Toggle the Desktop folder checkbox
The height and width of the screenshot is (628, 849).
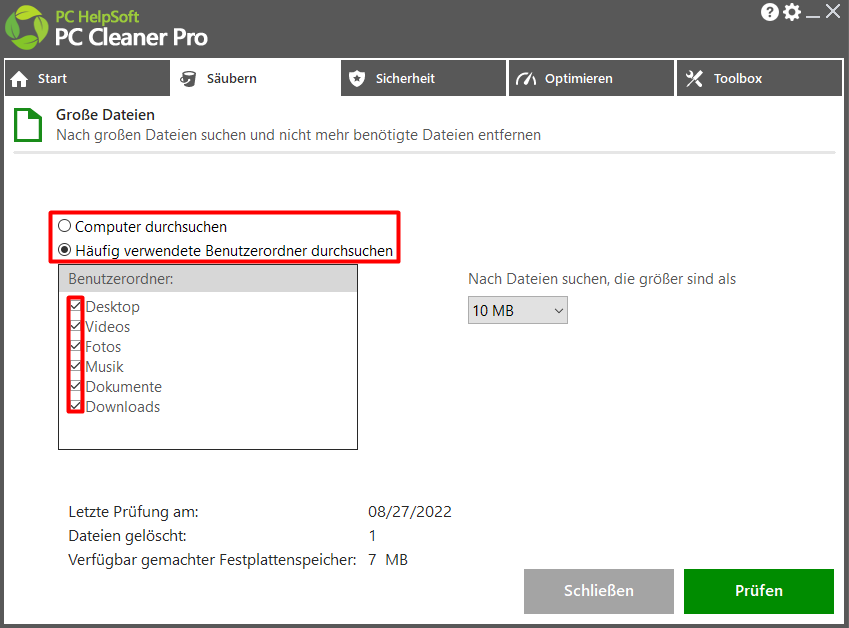tap(75, 306)
